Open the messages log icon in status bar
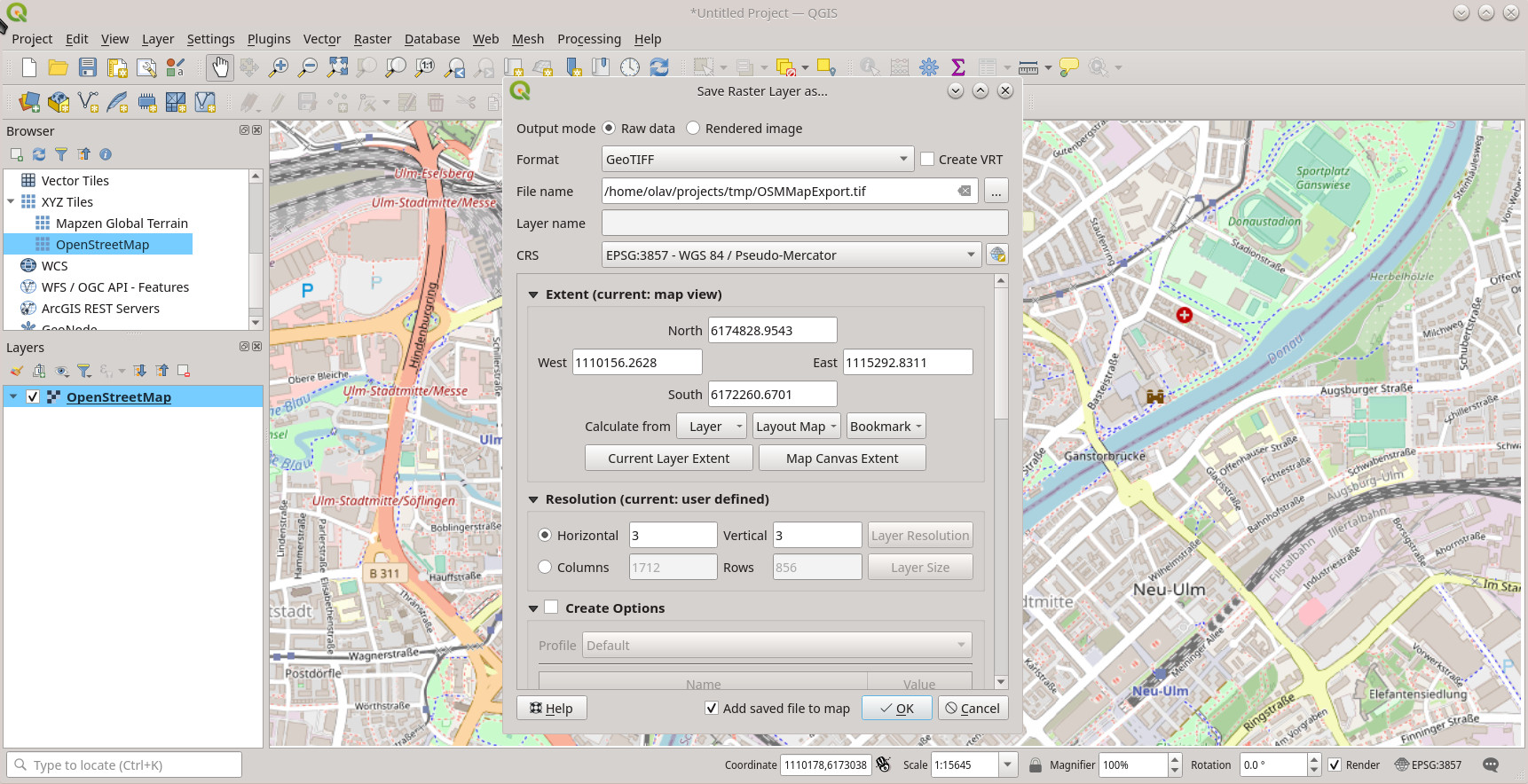1528x784 pixels. click(x=1491, y=764)
